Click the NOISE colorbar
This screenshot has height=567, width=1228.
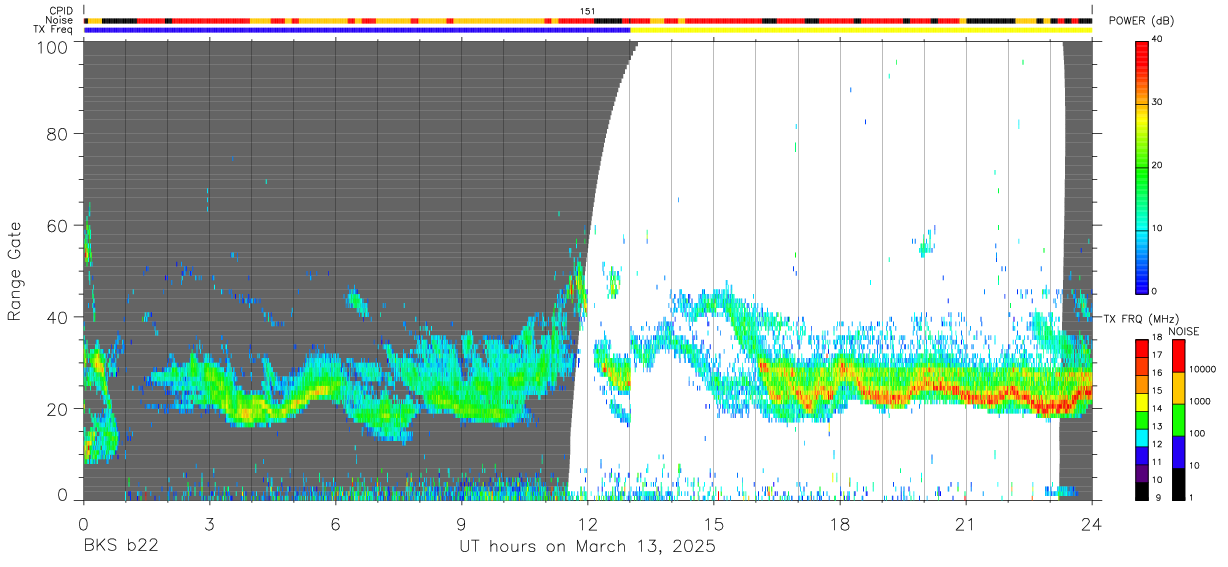(1178, 420)
